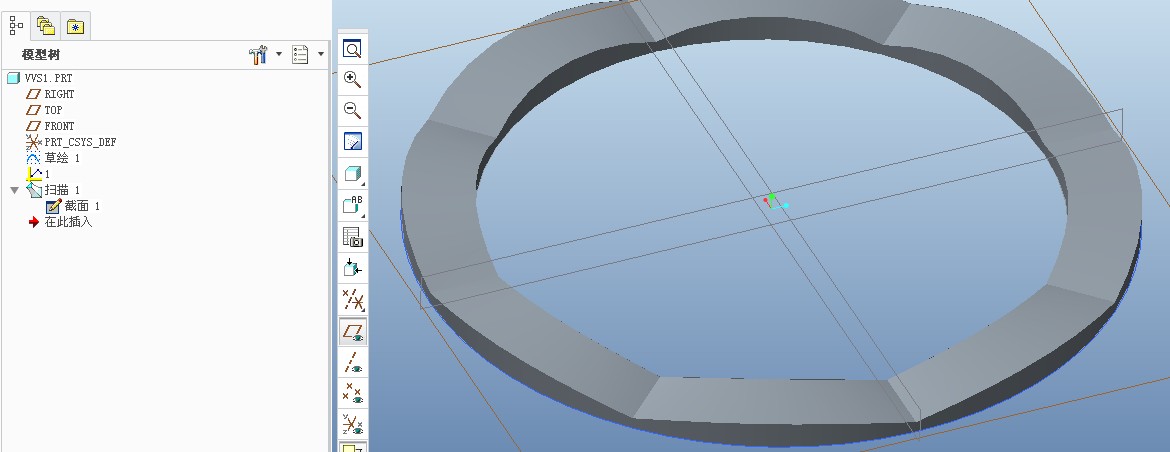
Task: Toggle datum point display
Action: (x=352, y=392)
